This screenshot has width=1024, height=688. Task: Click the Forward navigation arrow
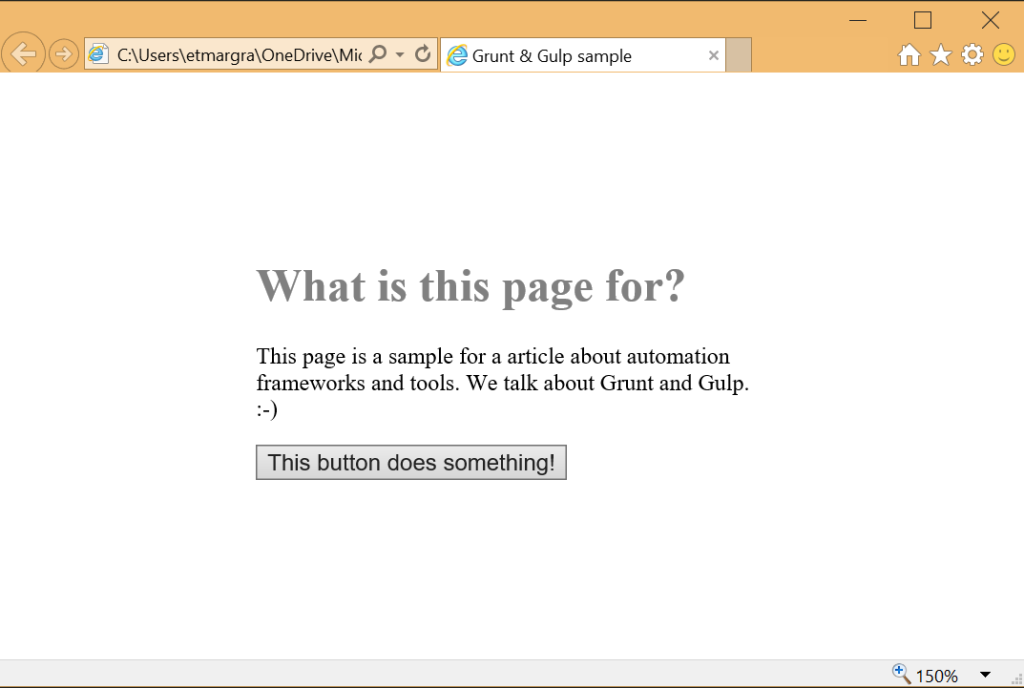point(63,55)
